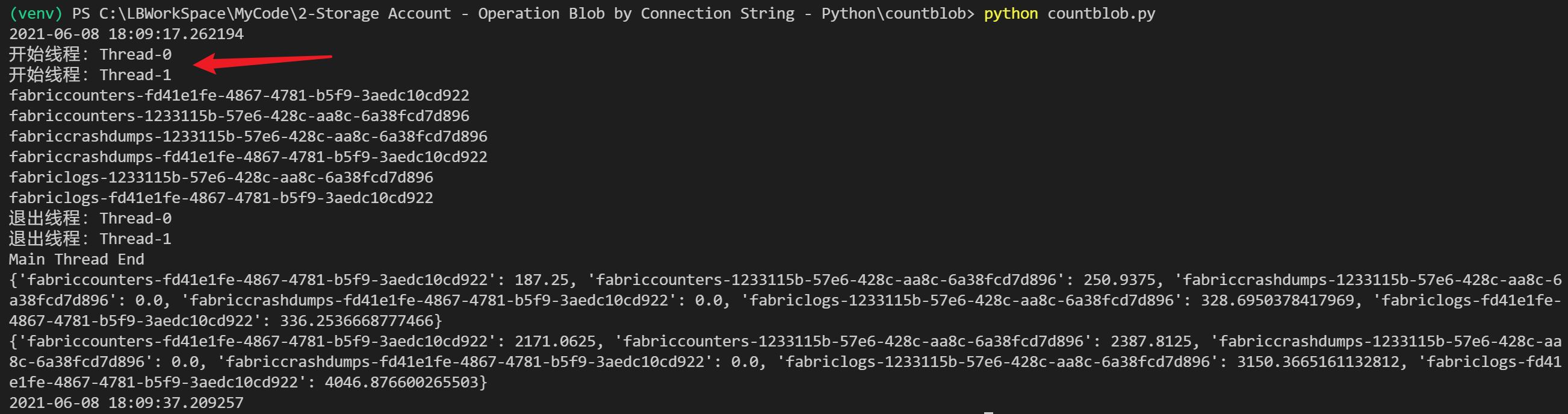Click the yellow python command word
Screen dimensions: 1568x414
pyautogui.click(x=1011, y=13)
